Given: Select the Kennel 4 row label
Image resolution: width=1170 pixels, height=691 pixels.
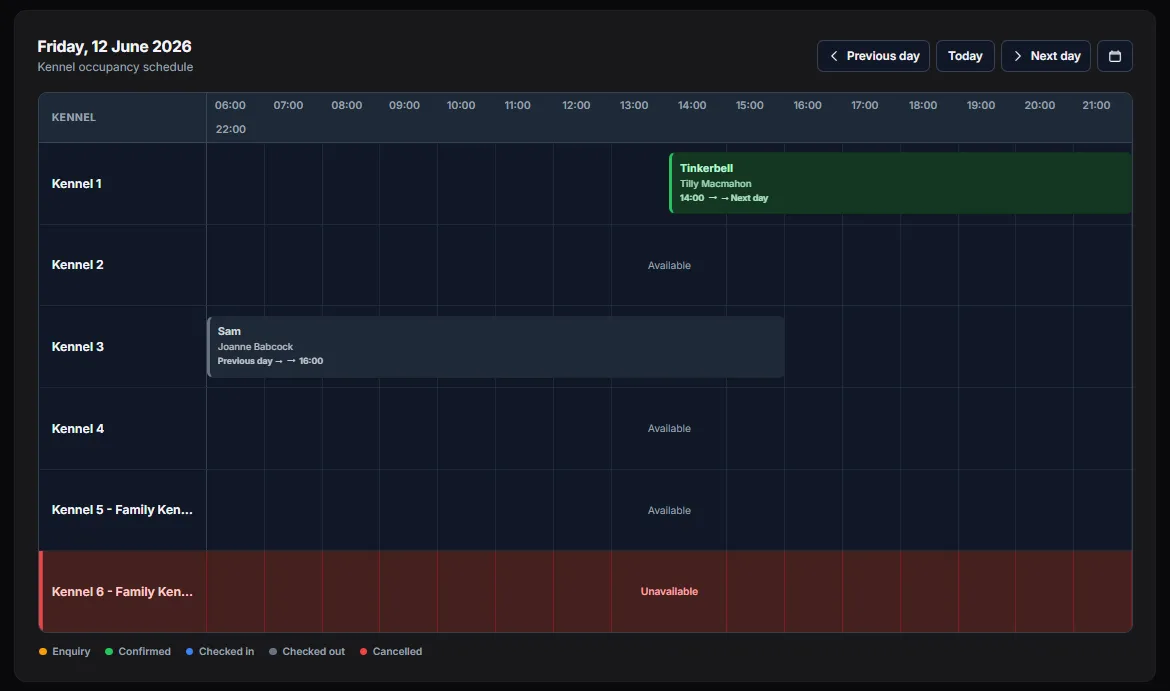Looking at the screenshot, I should tap(78, 429).
